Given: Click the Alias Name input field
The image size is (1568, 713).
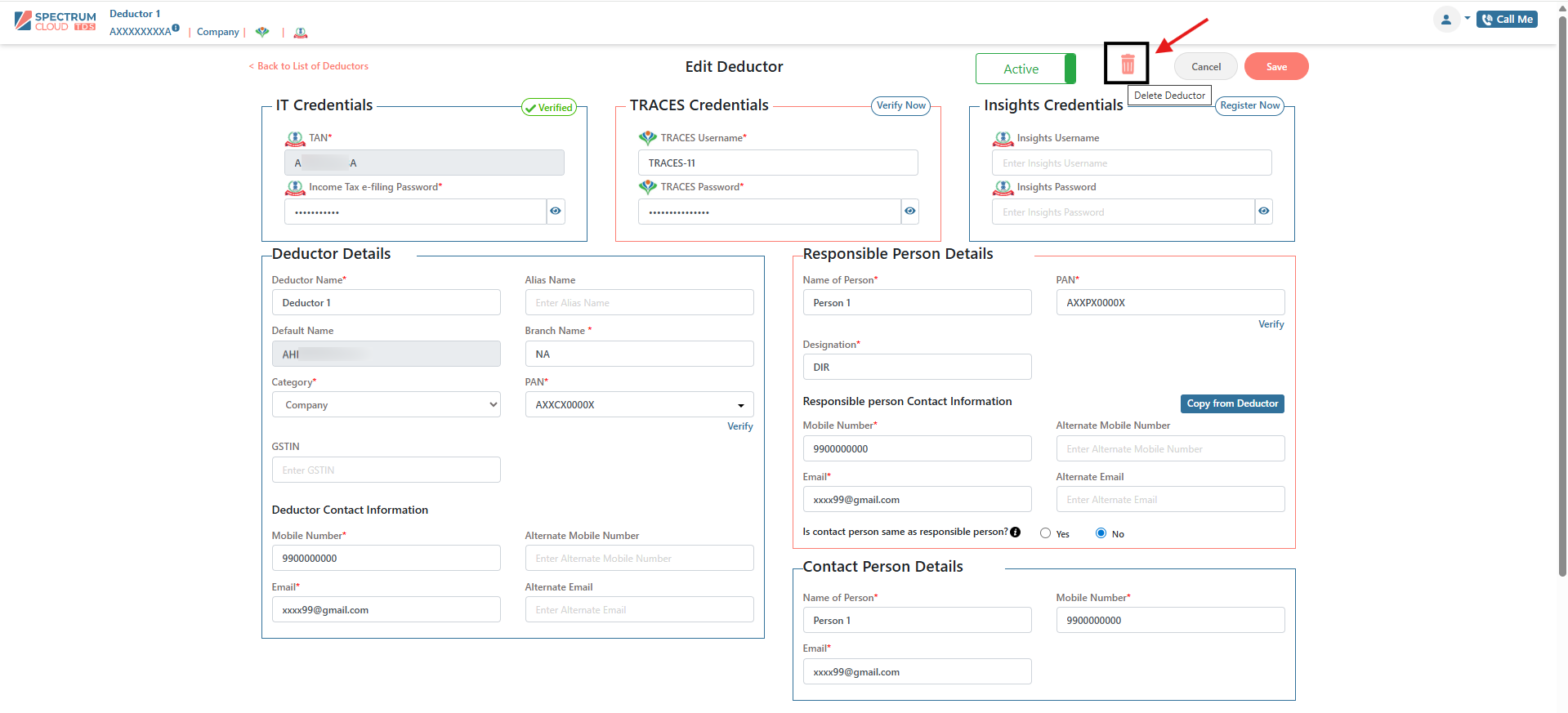Looking at the screenshot, I should [x=639, y=303].
